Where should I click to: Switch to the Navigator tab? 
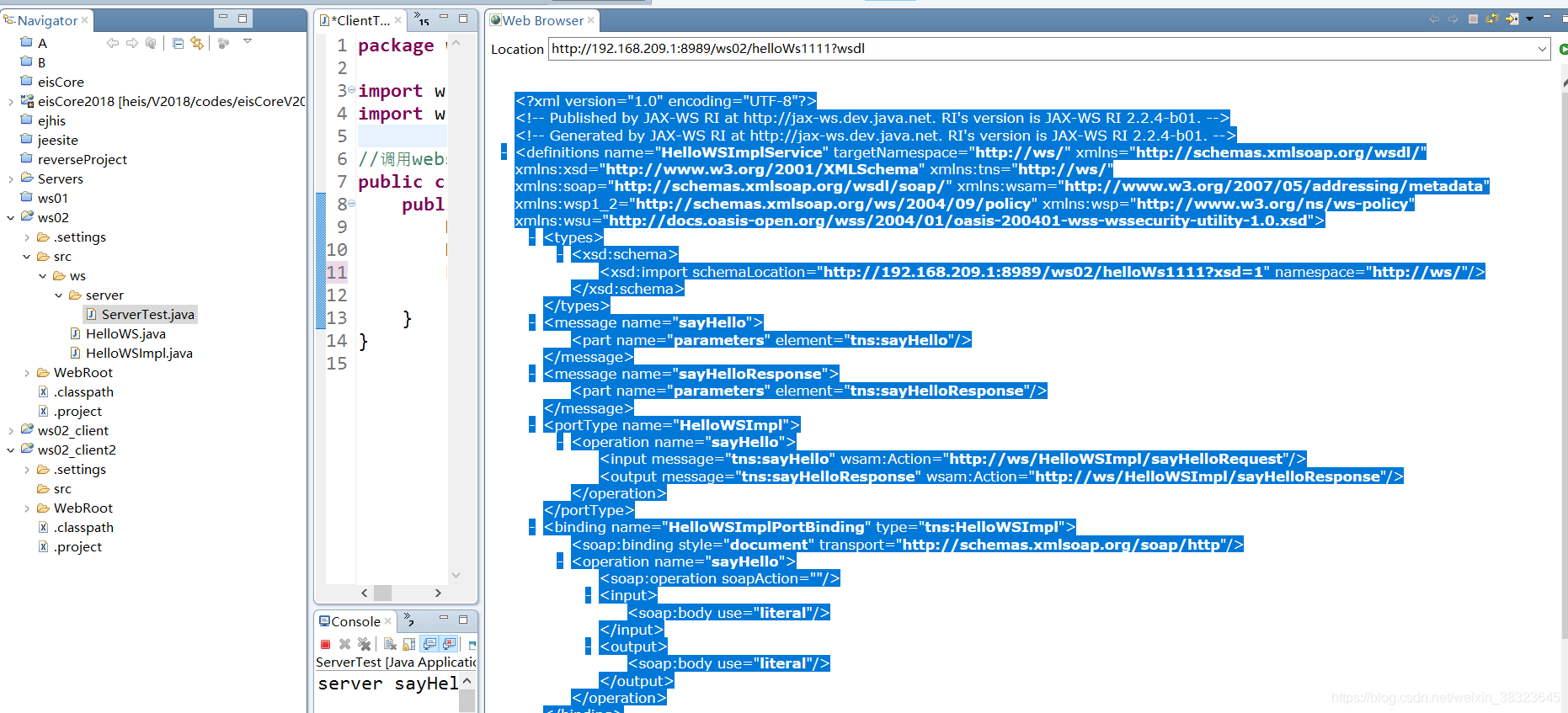47,20
